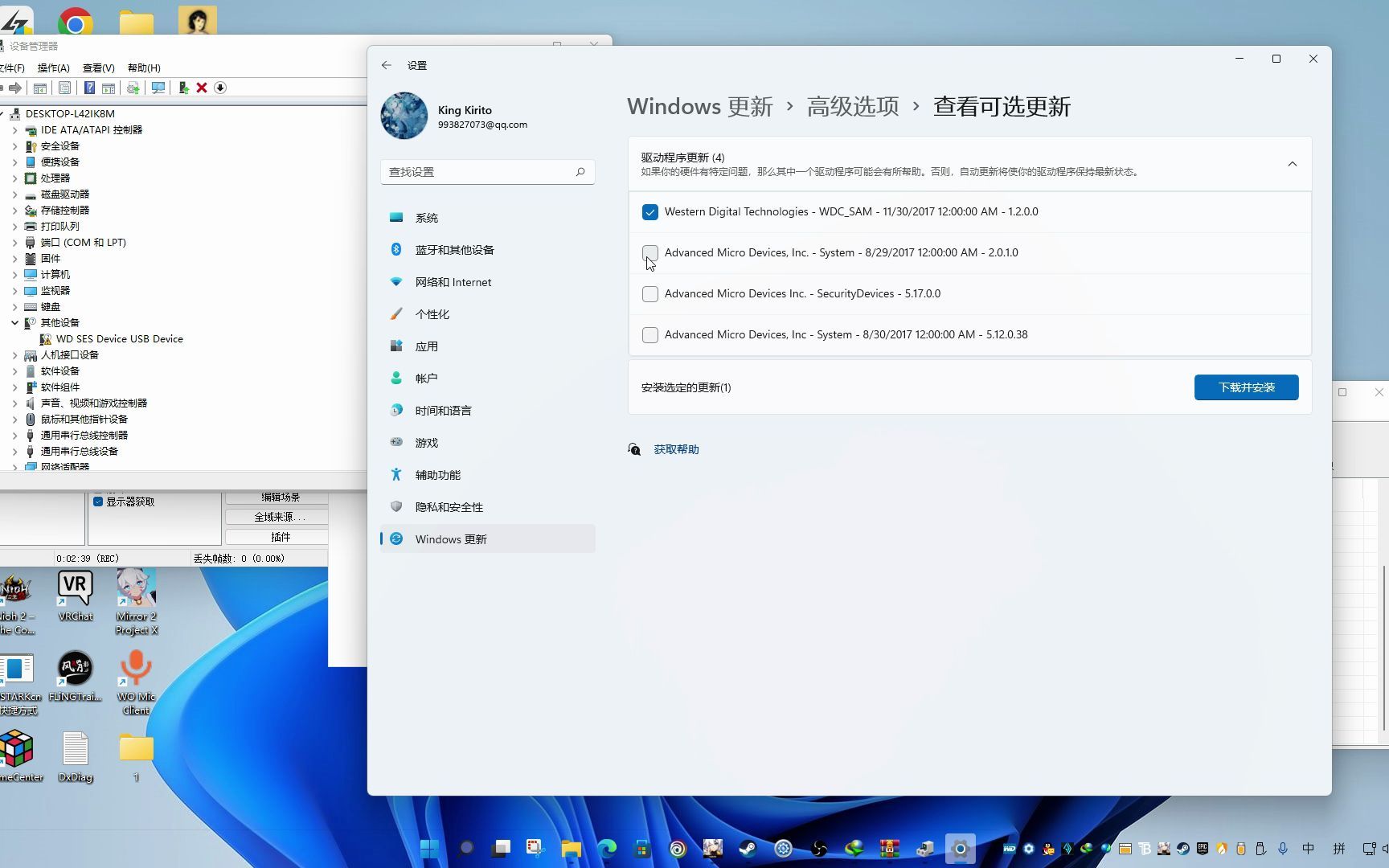Expand 人机接口设备 tree node
This screenshot has height=868, width=1389.
[x=14, y=354]
